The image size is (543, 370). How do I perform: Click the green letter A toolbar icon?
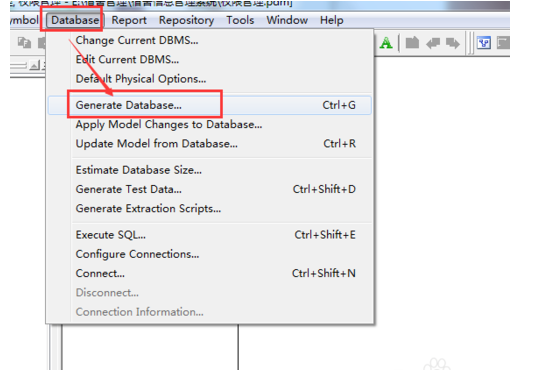pyautogui.click(x=386, y=43)
